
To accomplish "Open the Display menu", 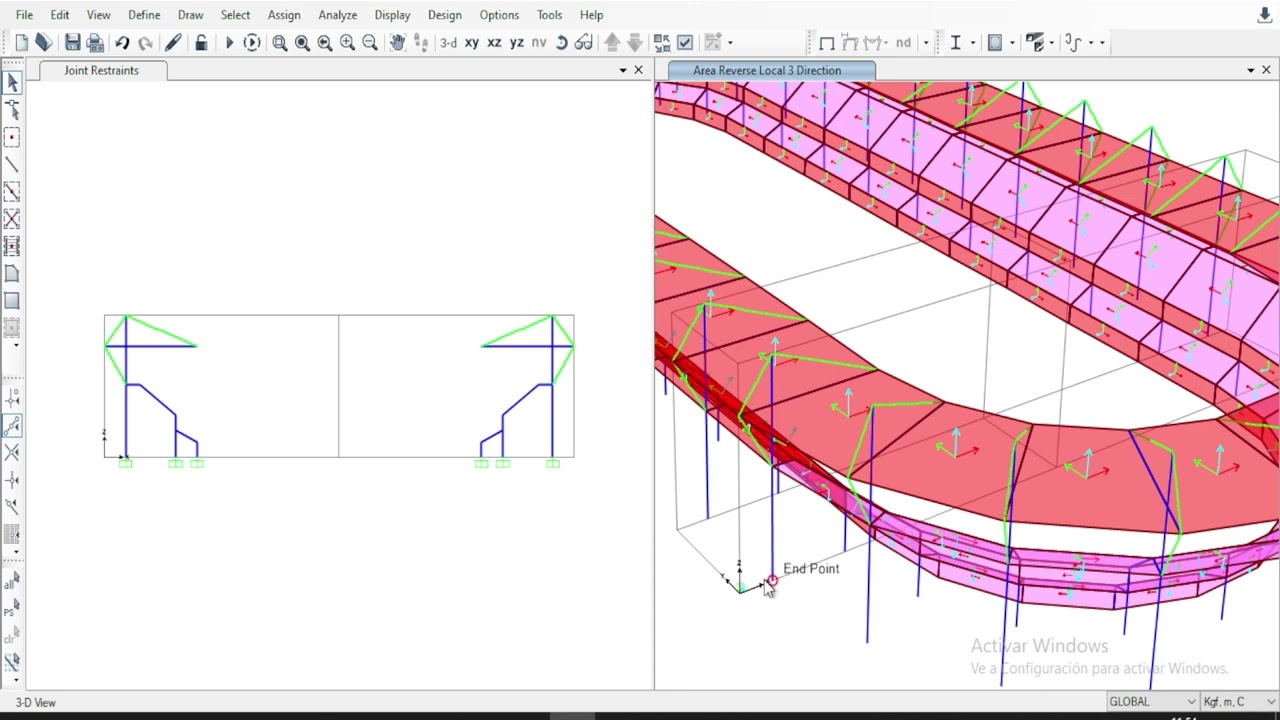I will [392, 15].
